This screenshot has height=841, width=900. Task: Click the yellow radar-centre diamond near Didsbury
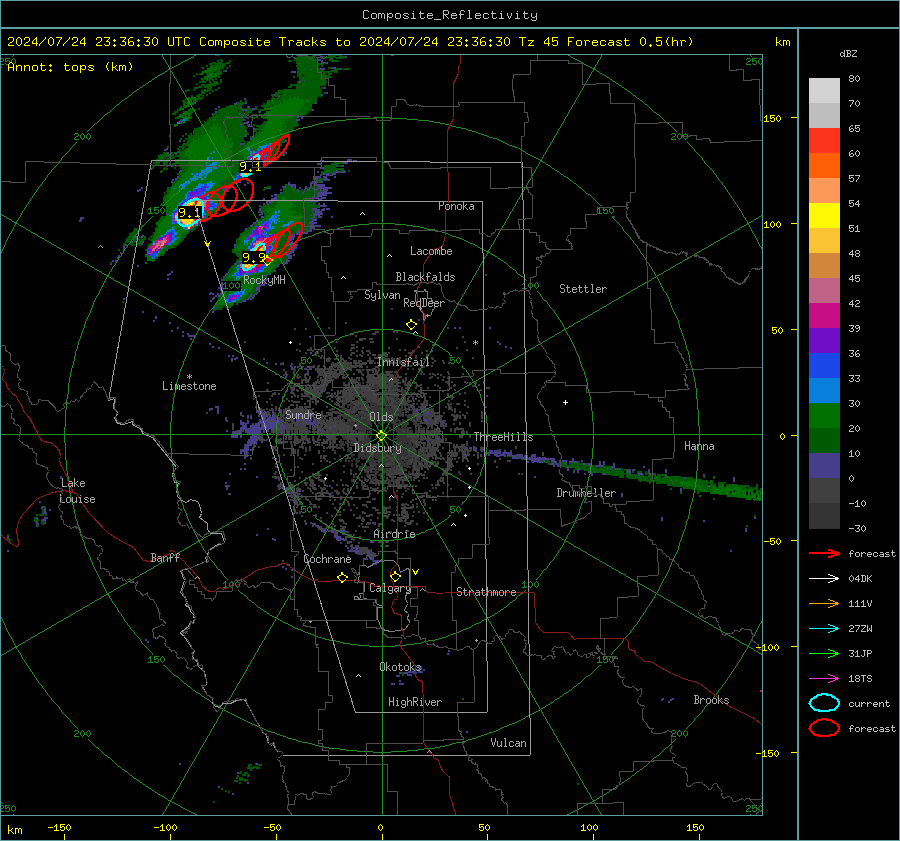point(381,436)
